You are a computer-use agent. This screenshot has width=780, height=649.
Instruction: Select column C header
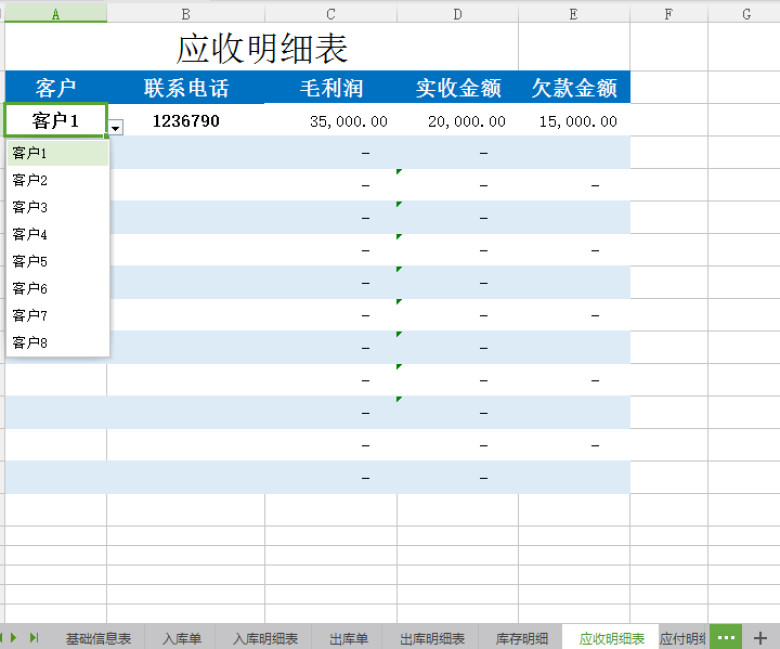331,14
